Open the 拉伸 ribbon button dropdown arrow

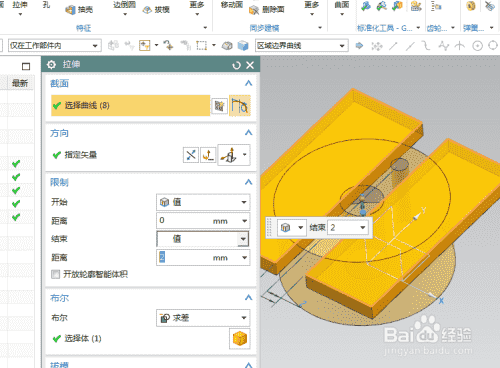pos(20,14)
